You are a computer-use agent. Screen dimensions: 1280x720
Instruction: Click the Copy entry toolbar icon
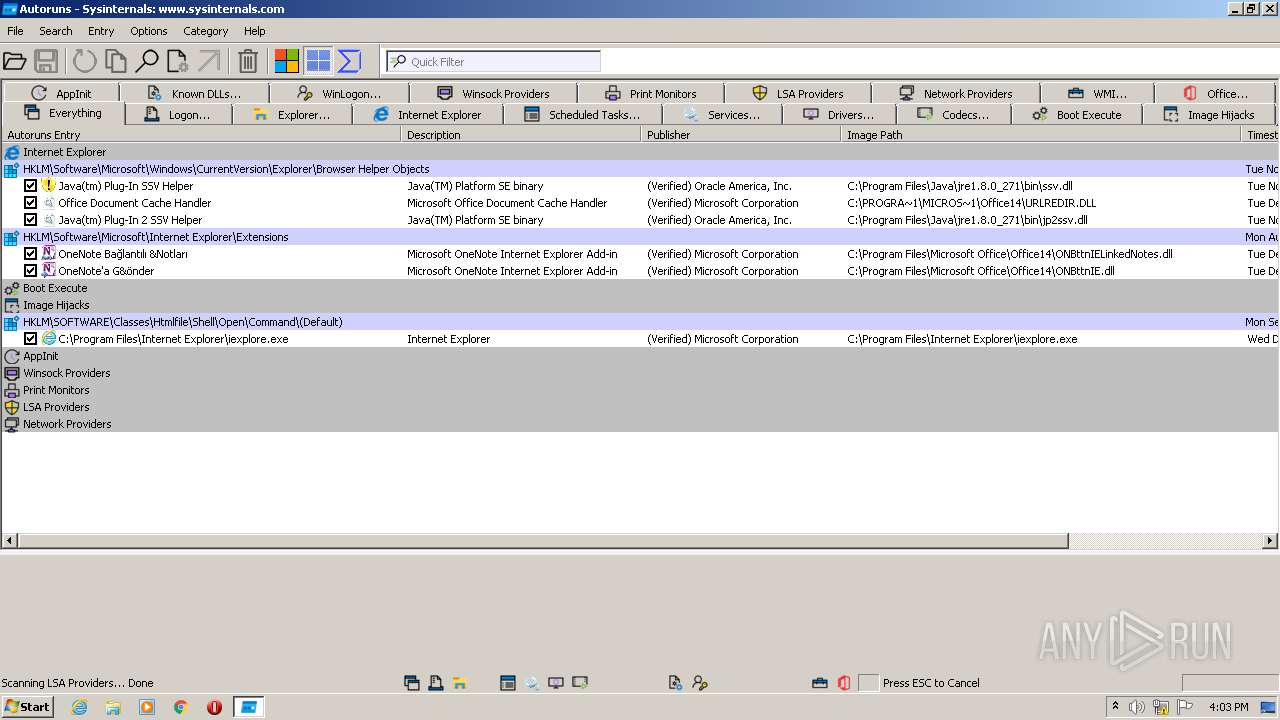click(116, 61)
